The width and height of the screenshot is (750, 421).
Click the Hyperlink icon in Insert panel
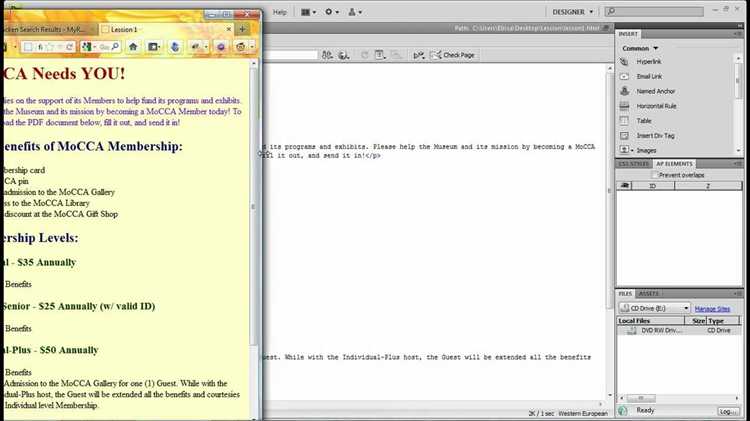[626, 62]
